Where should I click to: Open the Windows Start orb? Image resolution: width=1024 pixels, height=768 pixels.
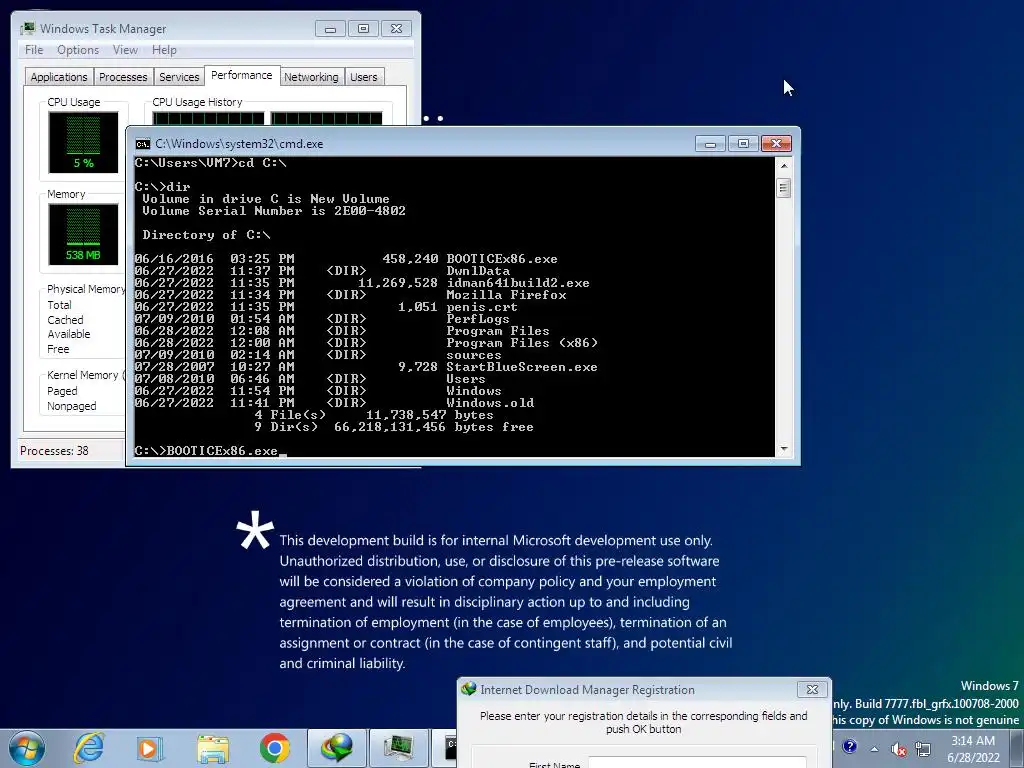[x=27, y=748]
